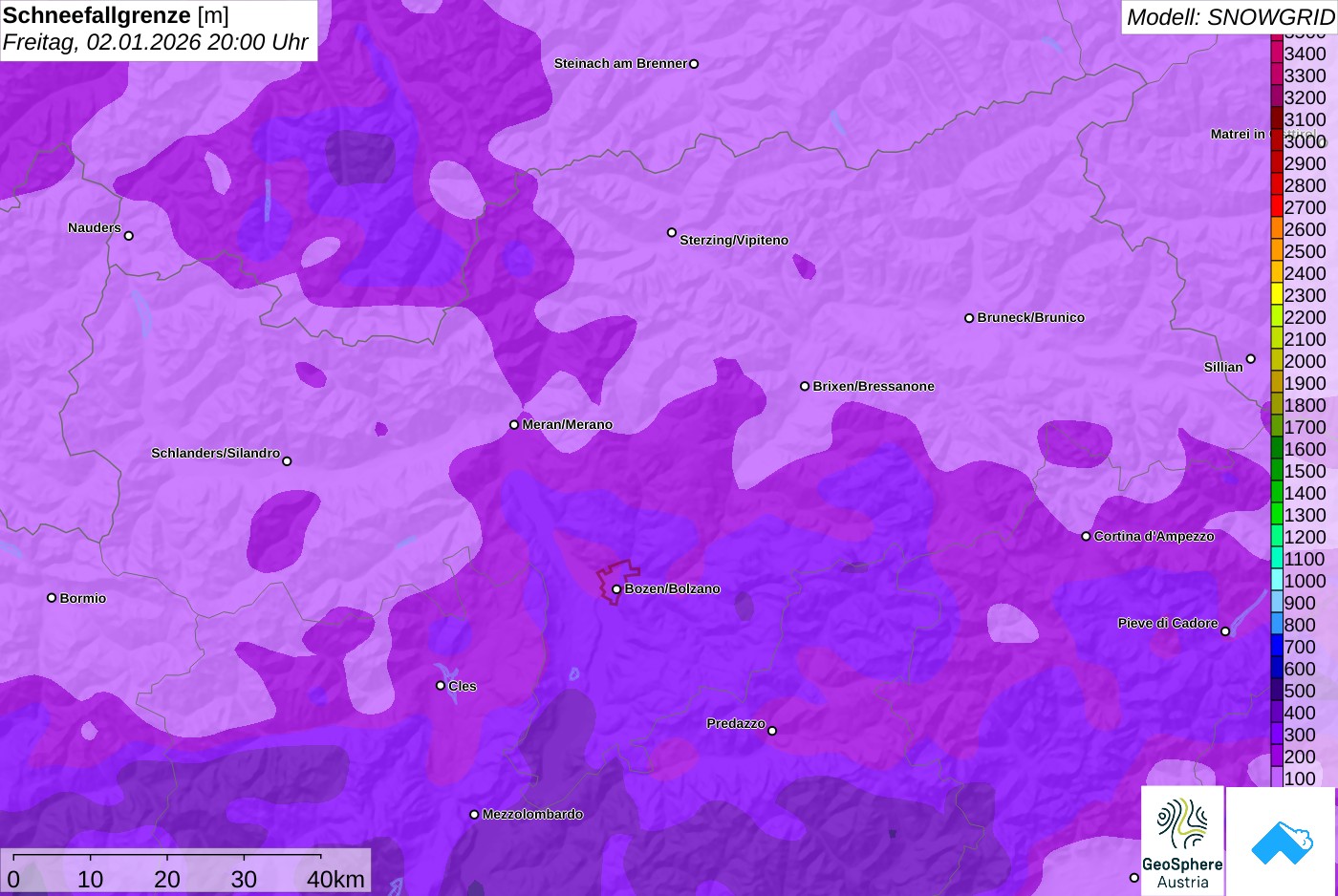Click the 'Modell: SNOWGRID' label
The image size is (1338, 896).
1231,17
